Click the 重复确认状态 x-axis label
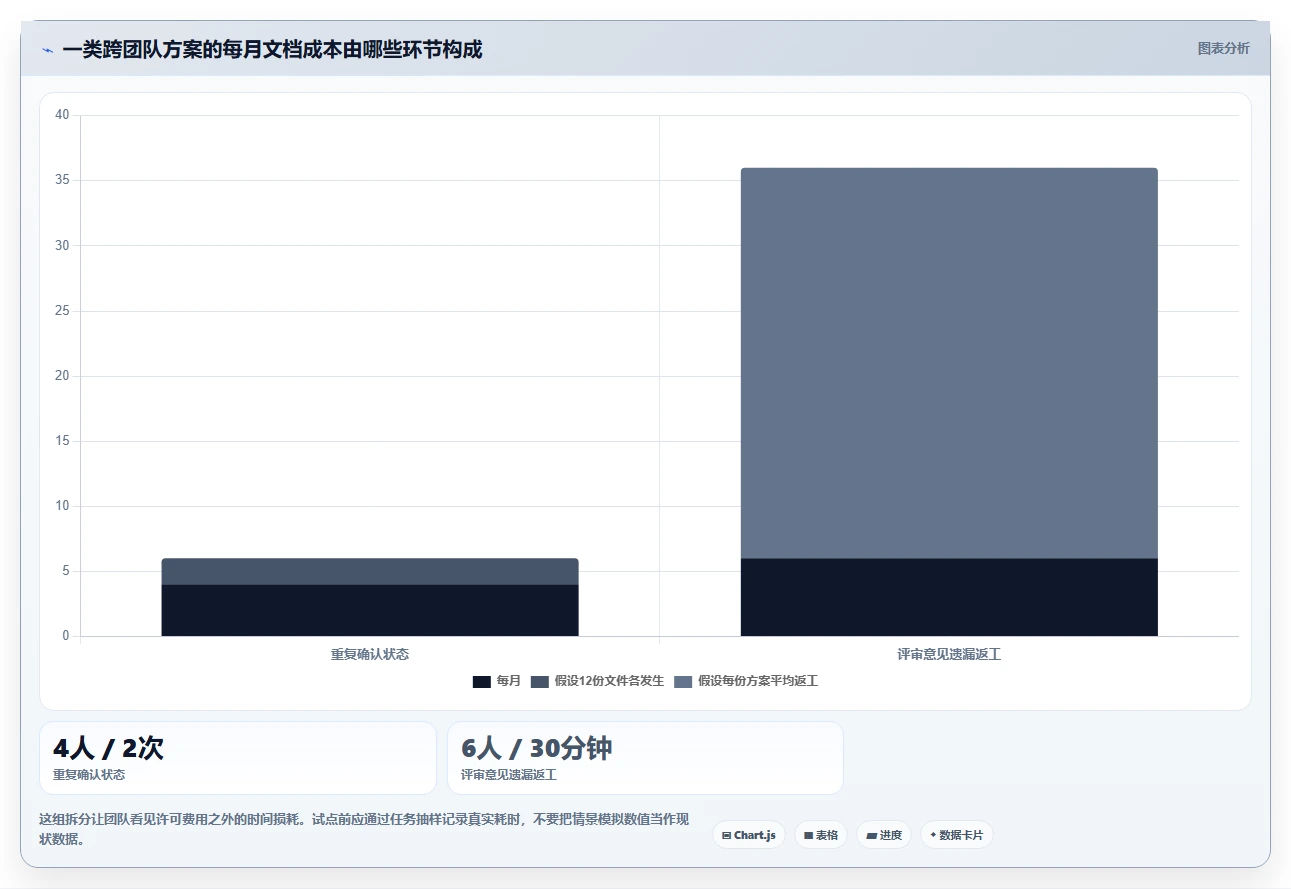The image size is (1291, 889). click(x=370, y=654)
